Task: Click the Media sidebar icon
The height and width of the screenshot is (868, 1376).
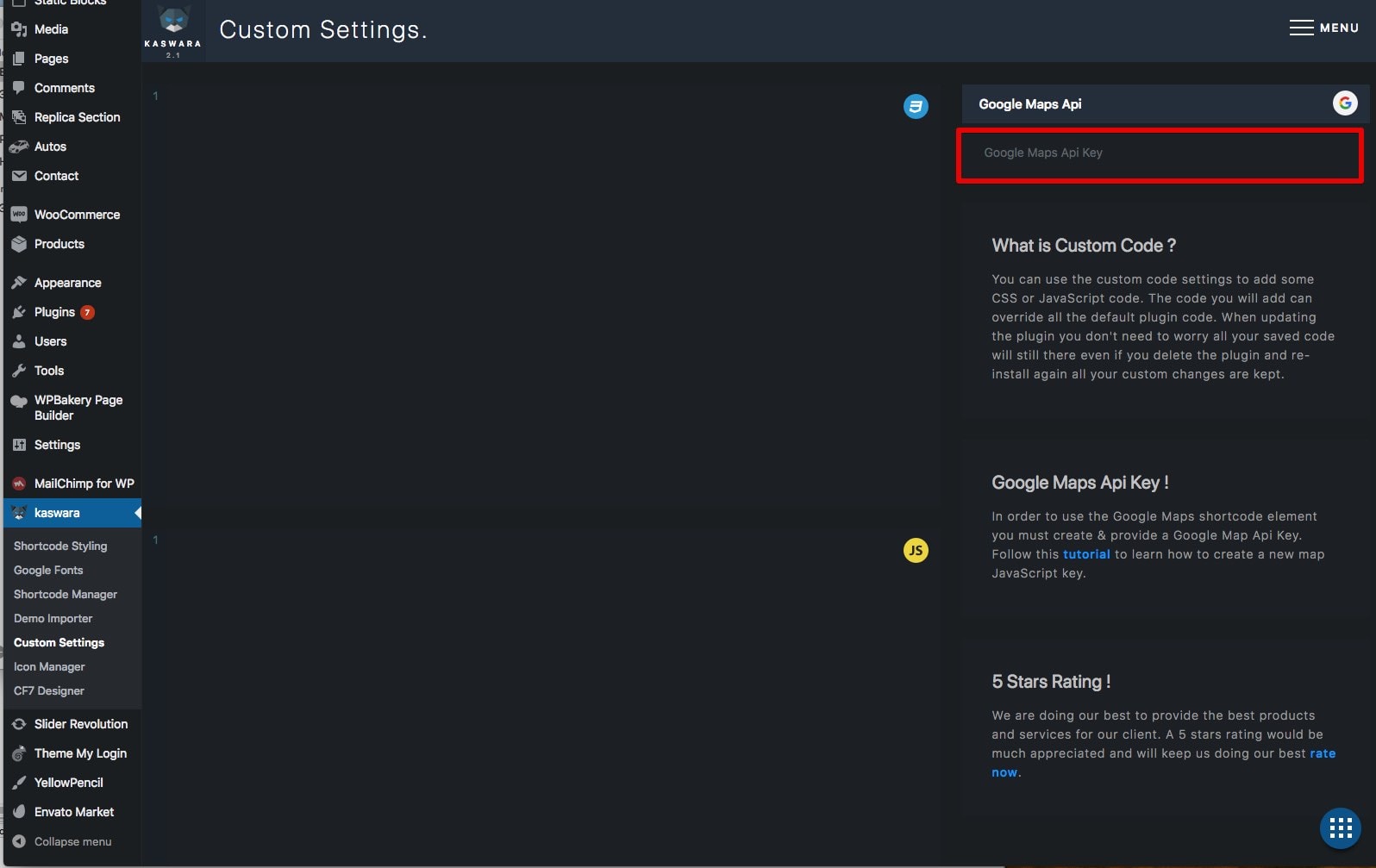Action: click(19, 29)
